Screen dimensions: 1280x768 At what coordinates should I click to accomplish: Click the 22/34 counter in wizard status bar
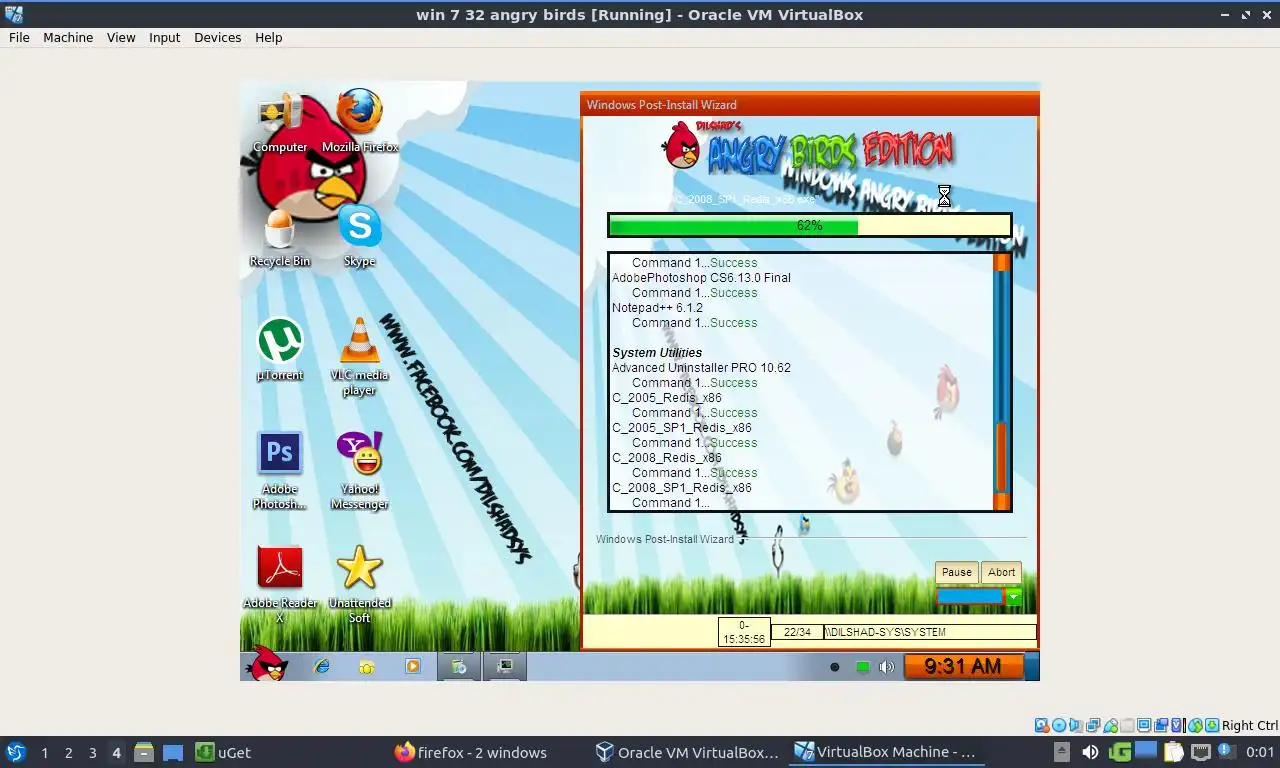[x=797, y=632]
